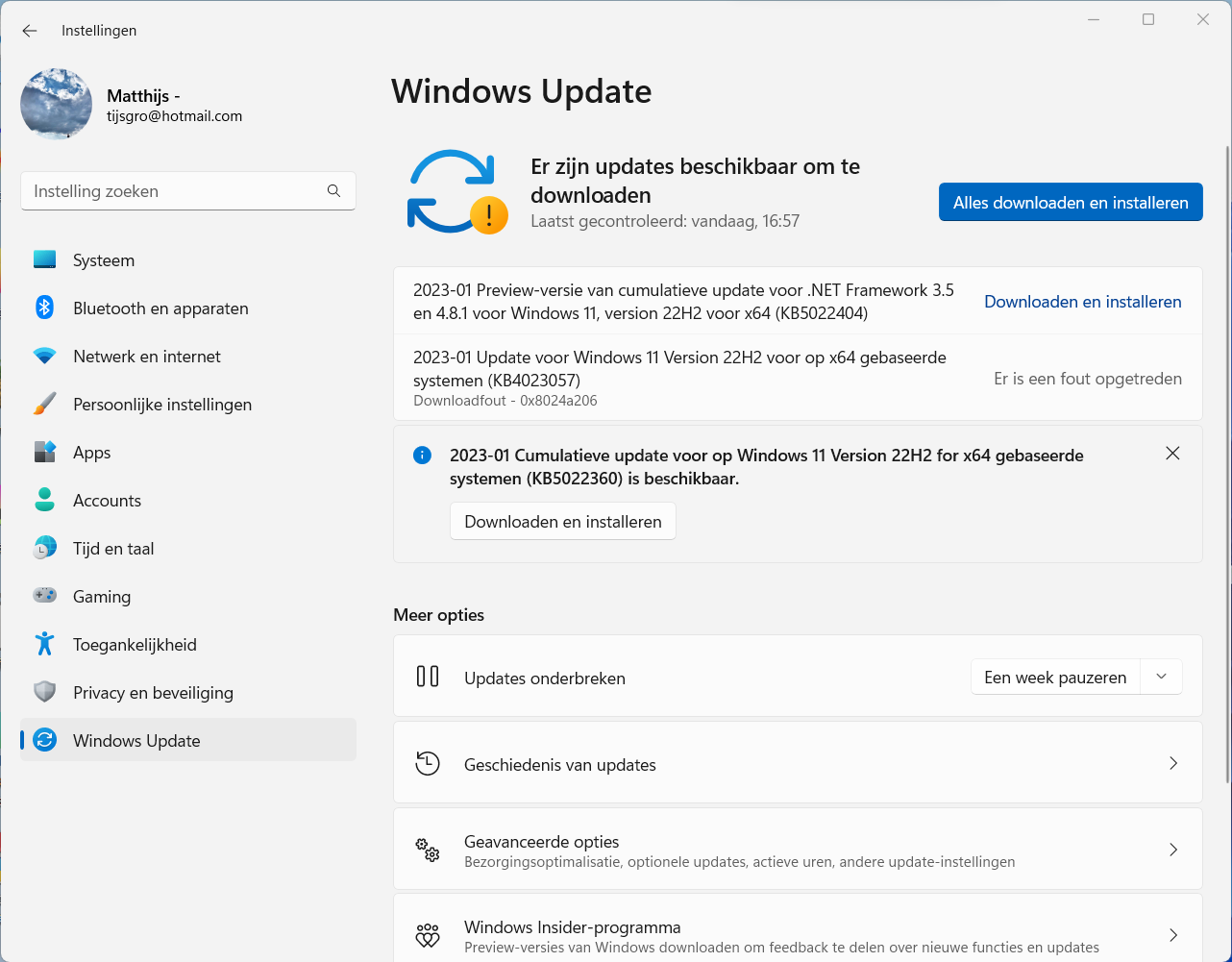
Task: Click Alles downloaden en installeren button
Action: pos(1071,203)
